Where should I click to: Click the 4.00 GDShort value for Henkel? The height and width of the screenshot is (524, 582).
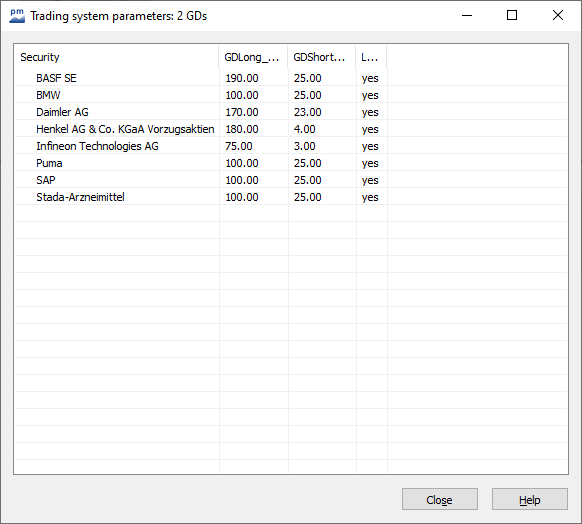(305, 129)
